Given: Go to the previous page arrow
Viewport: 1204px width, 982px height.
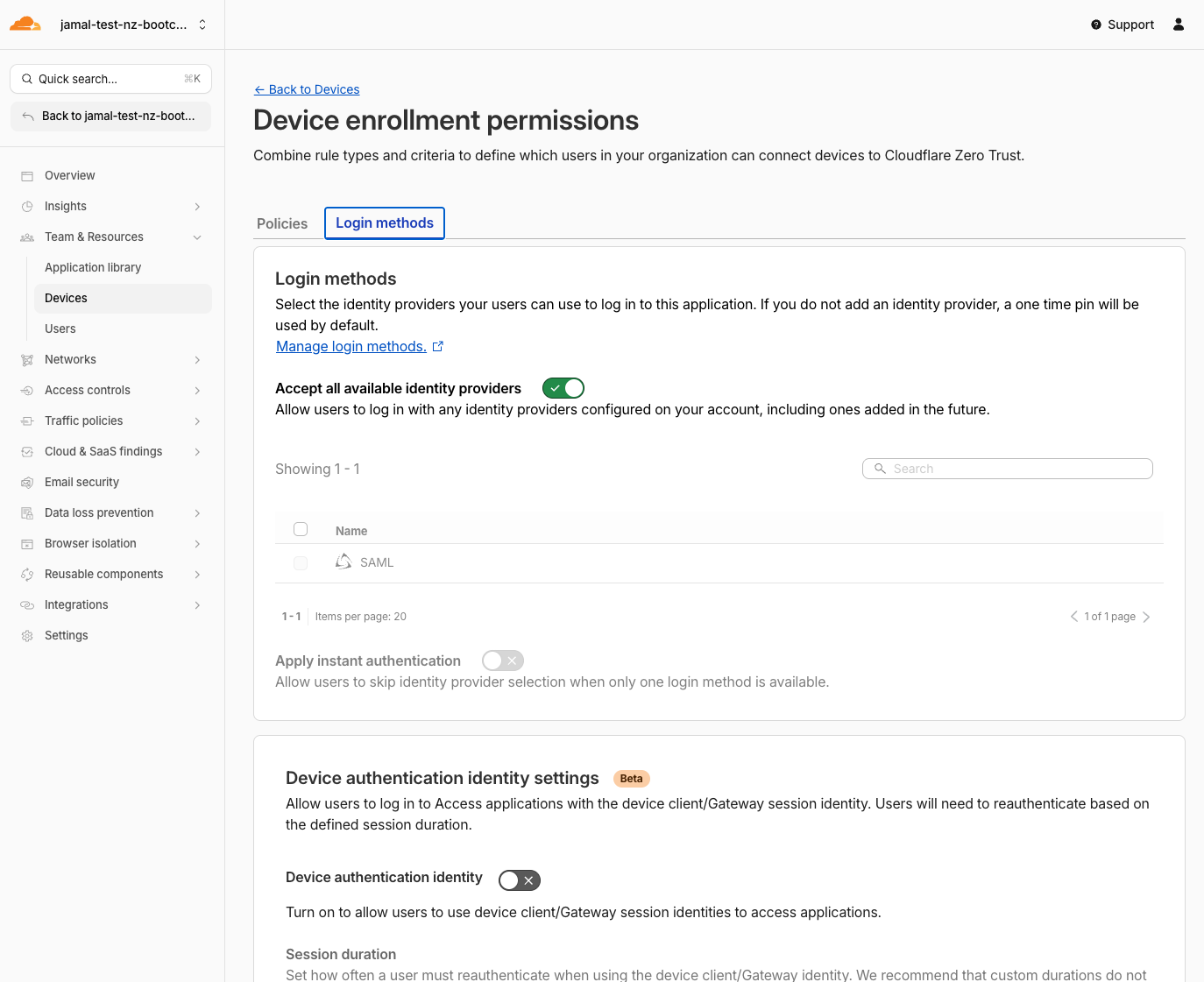Looking at the screenshot, I should 1073,617.
